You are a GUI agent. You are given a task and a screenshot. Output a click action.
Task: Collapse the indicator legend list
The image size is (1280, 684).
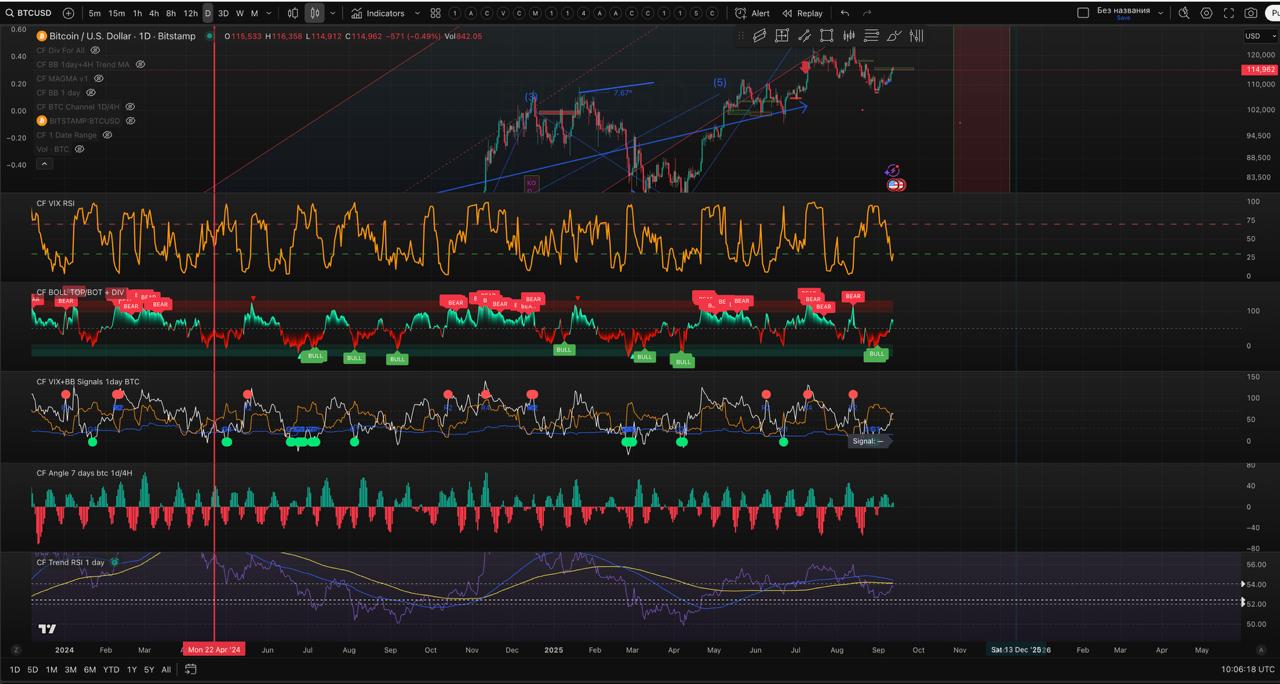pos(44,163)
